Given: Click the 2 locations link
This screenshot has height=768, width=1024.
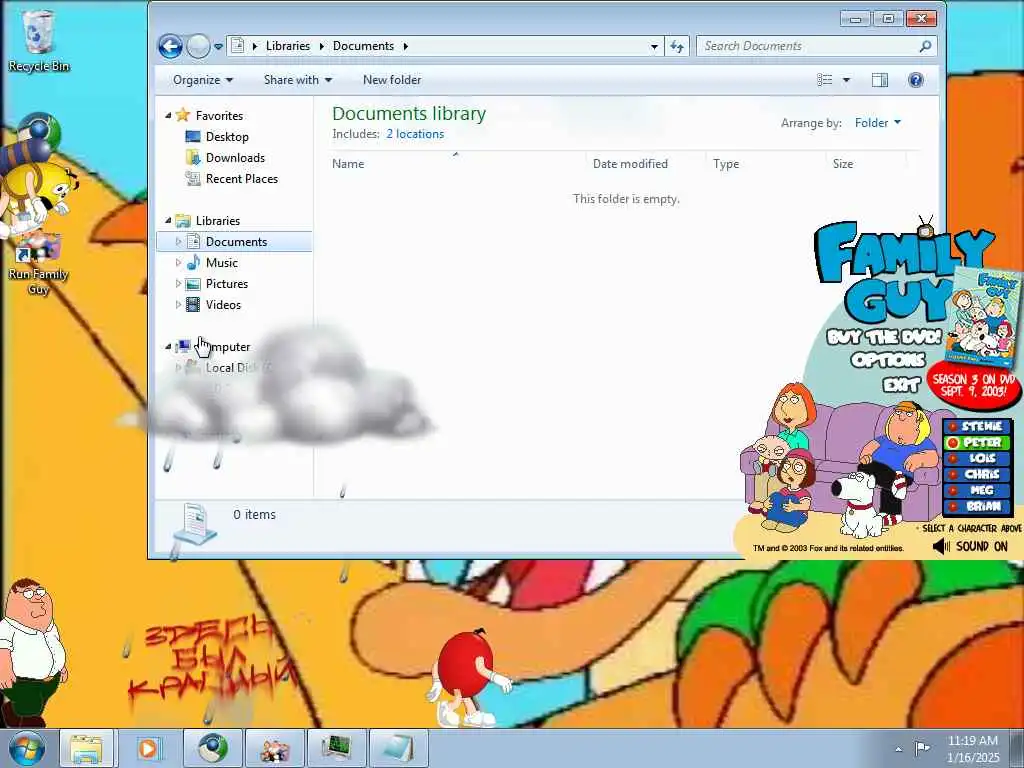Looking at the screenshot, I should (x=415, y=134).
